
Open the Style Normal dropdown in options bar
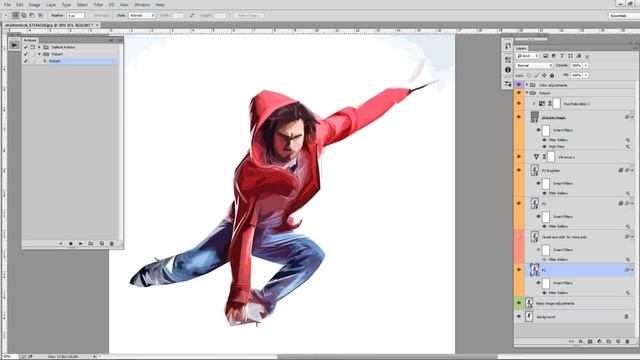142,15
